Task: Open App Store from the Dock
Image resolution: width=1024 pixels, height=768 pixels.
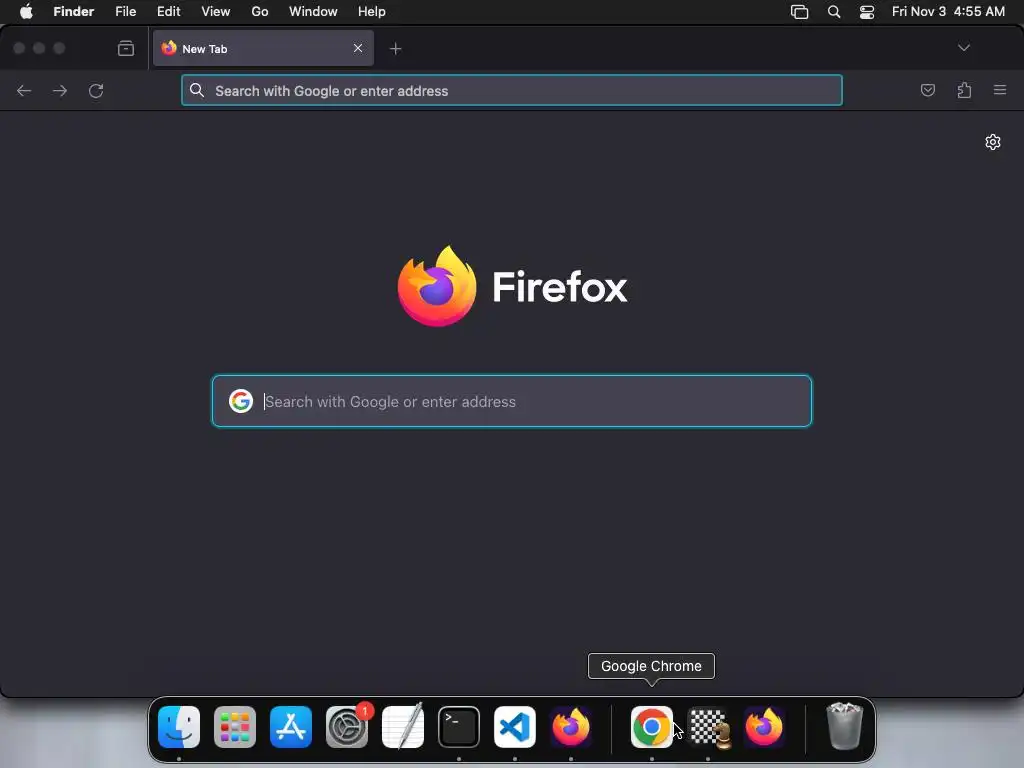Action: 291,727
